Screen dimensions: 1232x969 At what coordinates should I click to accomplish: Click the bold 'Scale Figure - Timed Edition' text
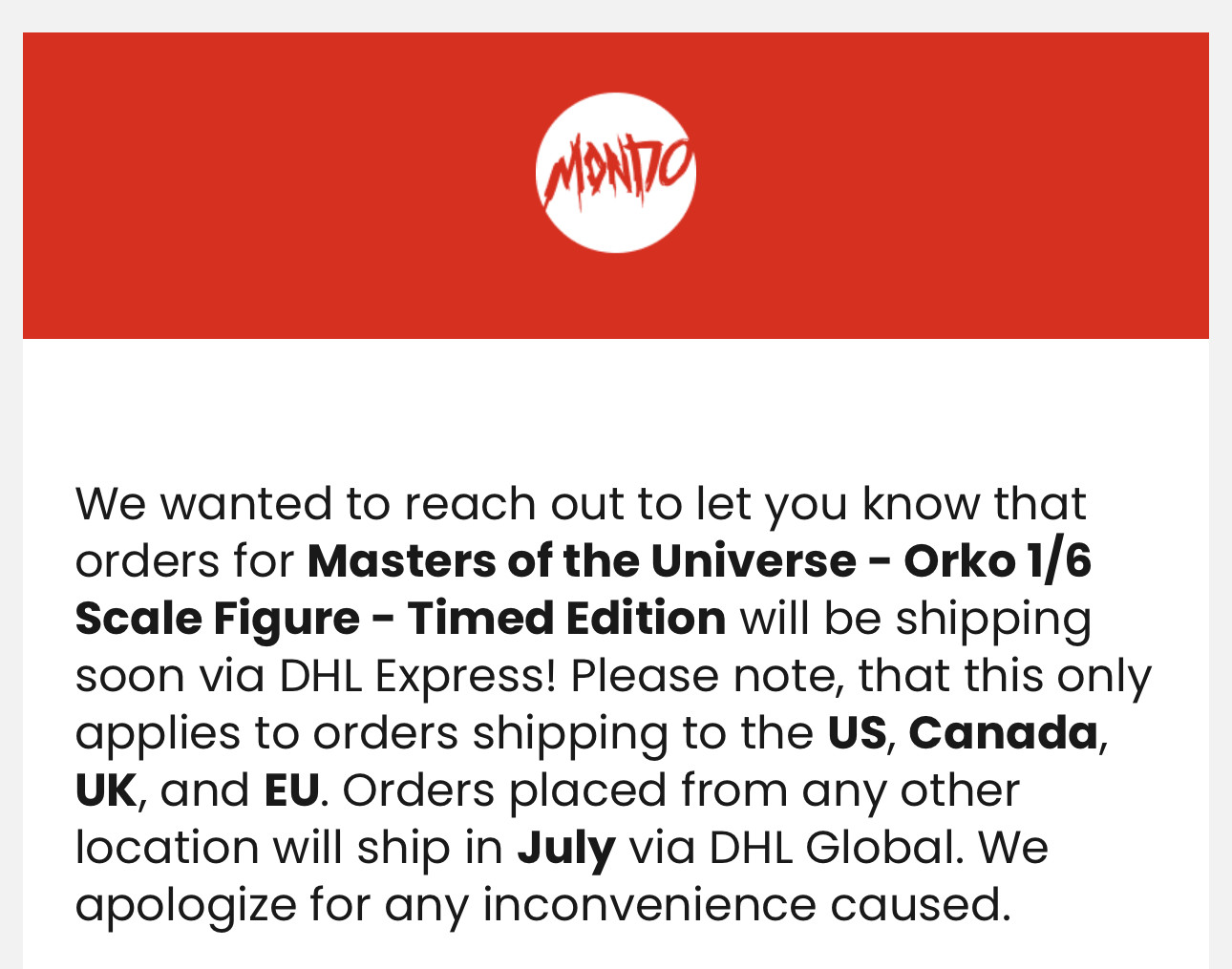(x=400, y=618)
